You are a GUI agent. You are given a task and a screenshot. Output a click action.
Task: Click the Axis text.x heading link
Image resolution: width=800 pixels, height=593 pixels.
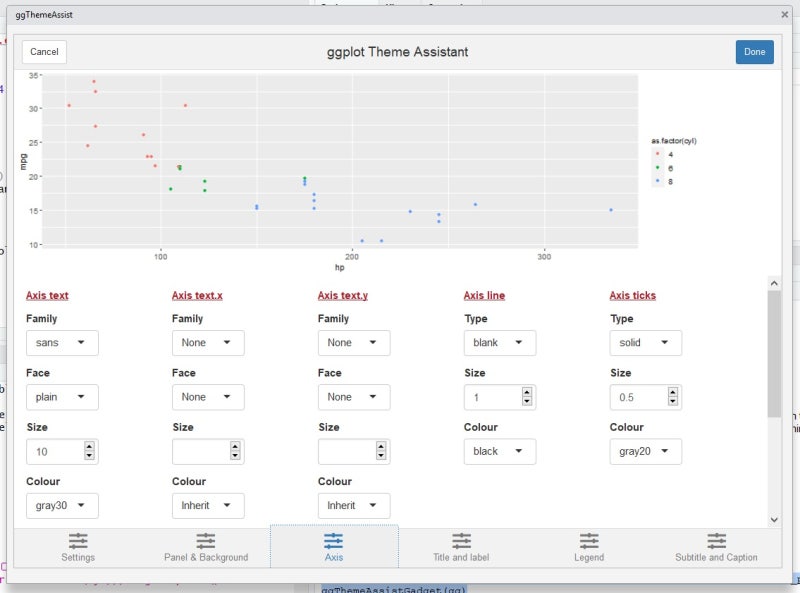pyautogui.click(x=197, y=295)
